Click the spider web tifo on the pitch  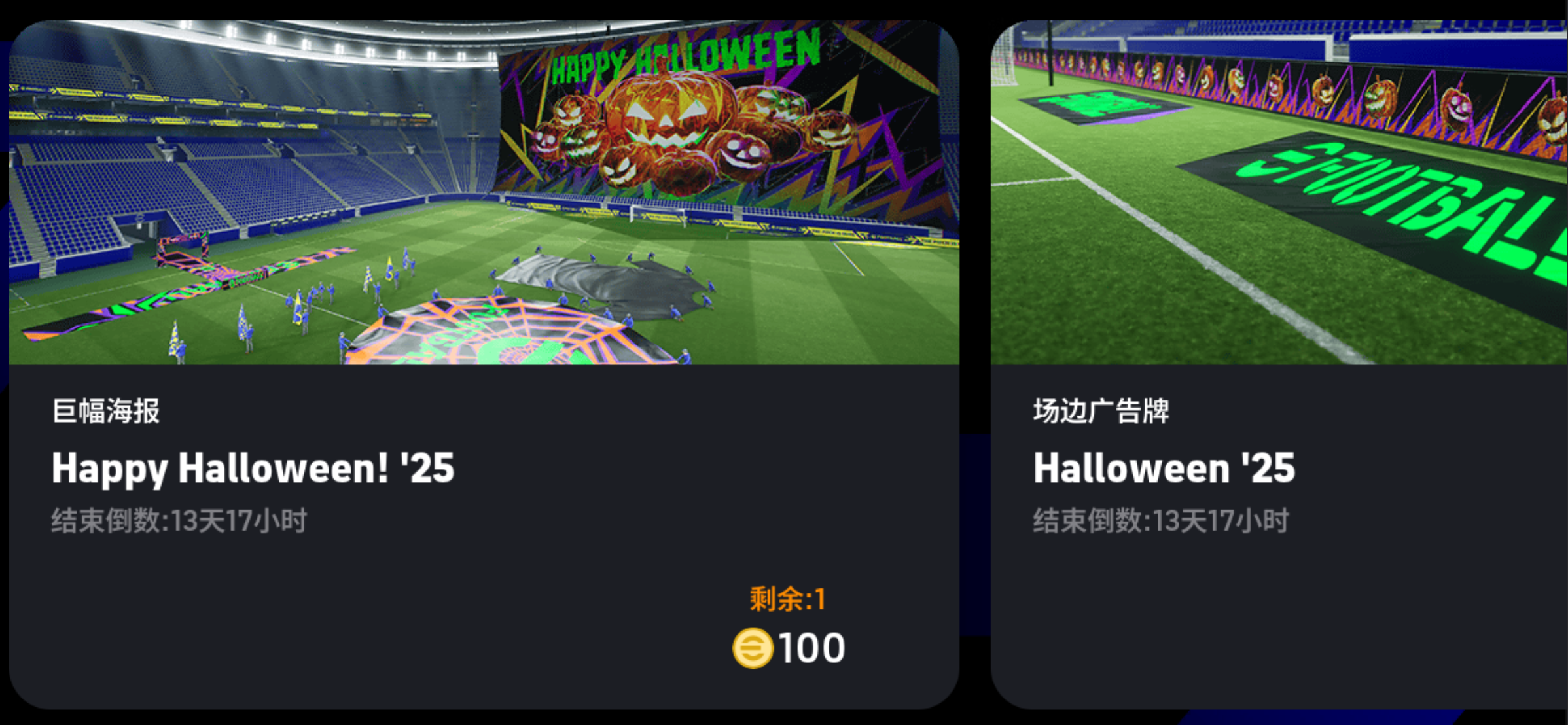tap(510, 332)
